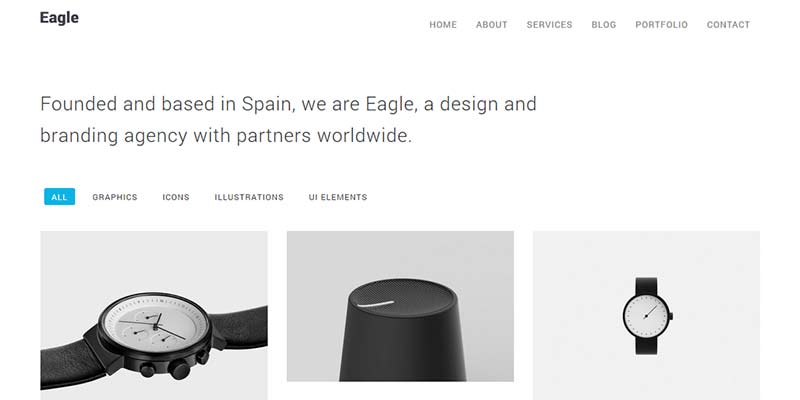
Task: Select the ALL filter button
Action: coord(59,196)
